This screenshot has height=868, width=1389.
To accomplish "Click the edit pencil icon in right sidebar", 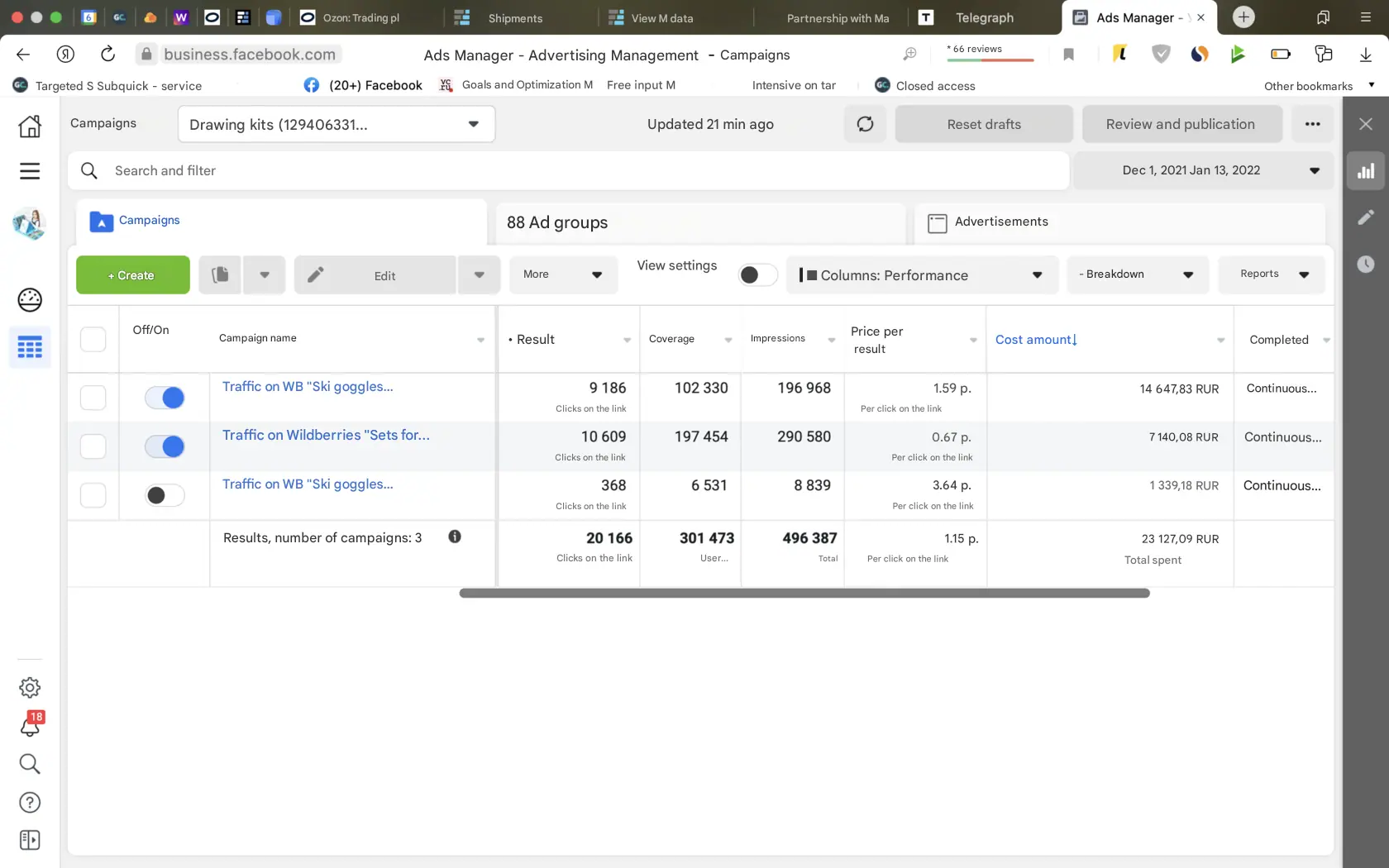I will pos(1365,217).
